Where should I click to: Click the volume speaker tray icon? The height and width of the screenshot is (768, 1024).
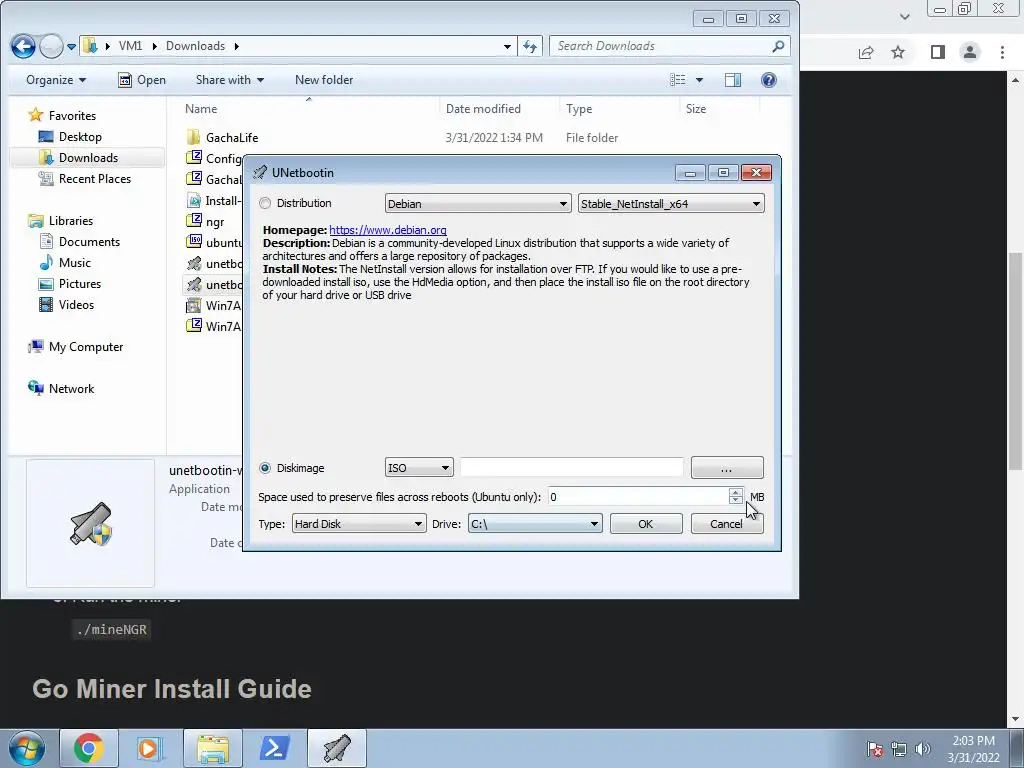pyautogui.click(x=923, y=749)
